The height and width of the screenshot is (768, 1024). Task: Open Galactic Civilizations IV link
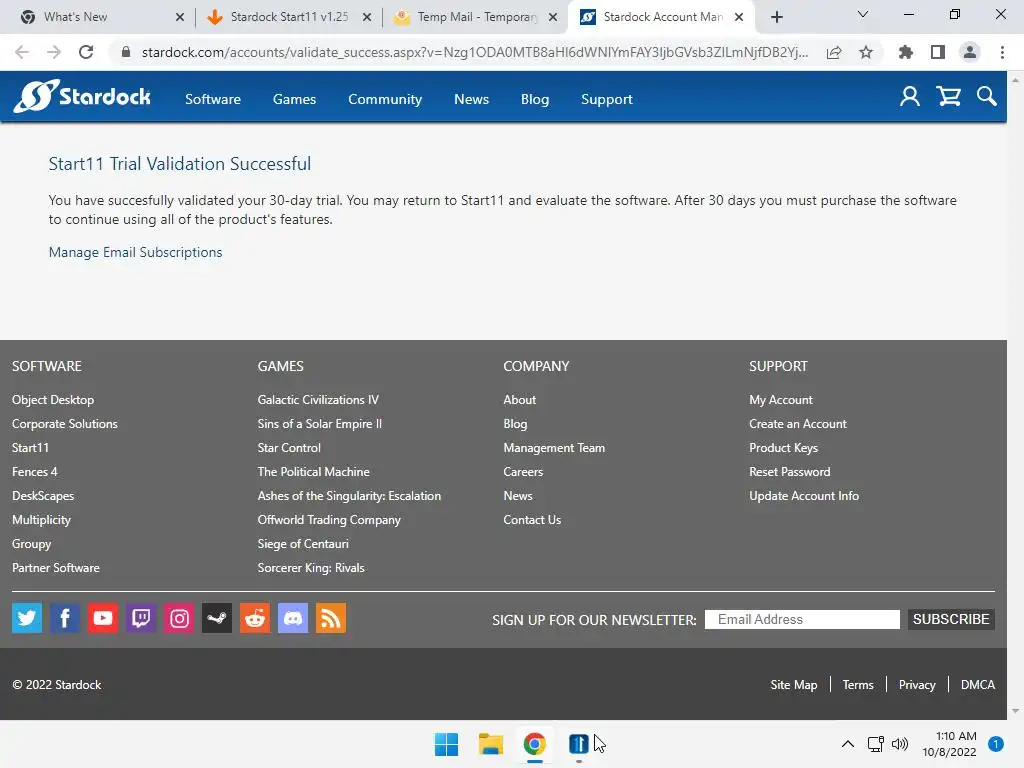[x=318, y=400]
